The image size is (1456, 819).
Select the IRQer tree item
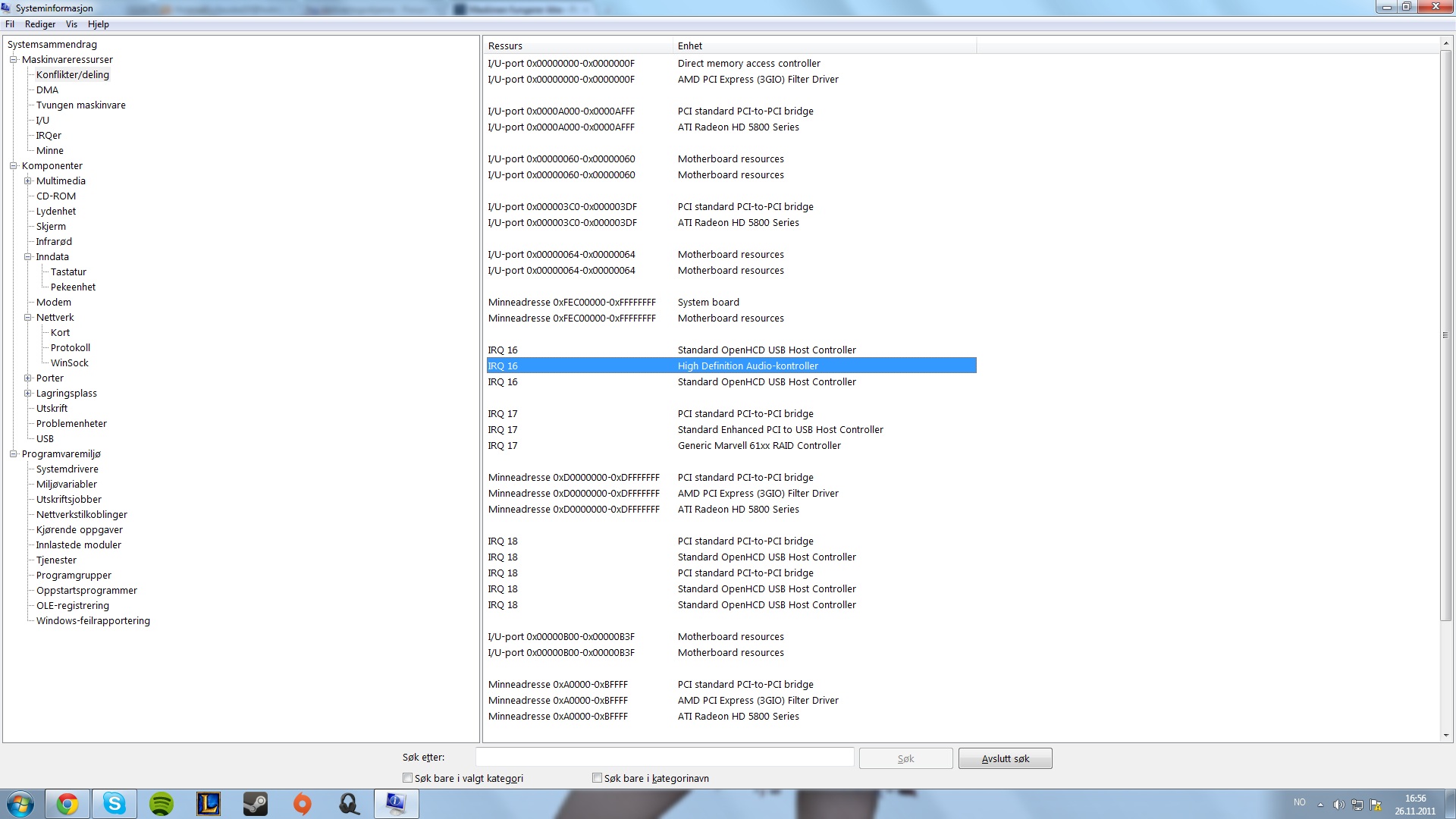coord(49,135)
